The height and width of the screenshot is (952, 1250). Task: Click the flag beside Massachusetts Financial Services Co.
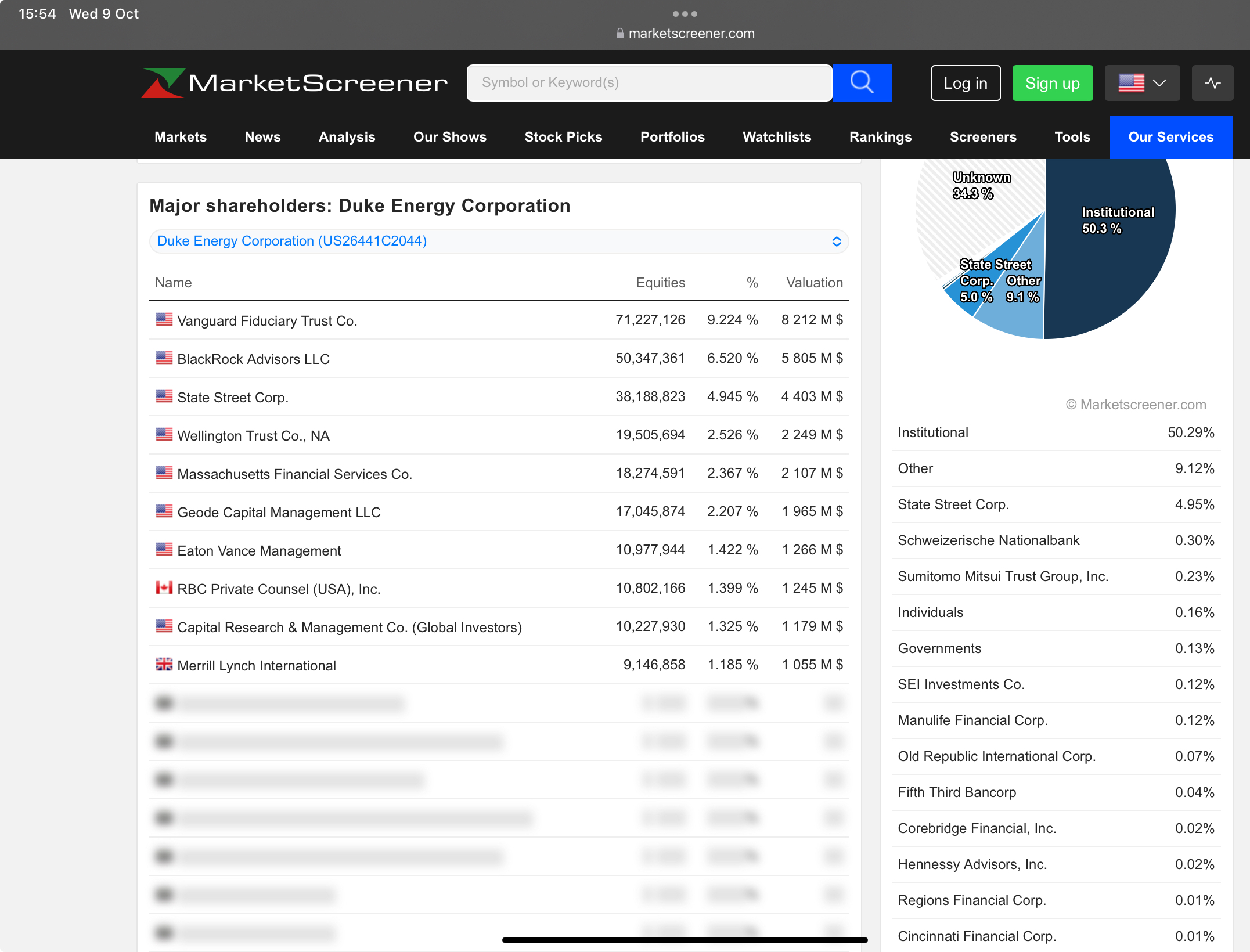pos(164,473)
